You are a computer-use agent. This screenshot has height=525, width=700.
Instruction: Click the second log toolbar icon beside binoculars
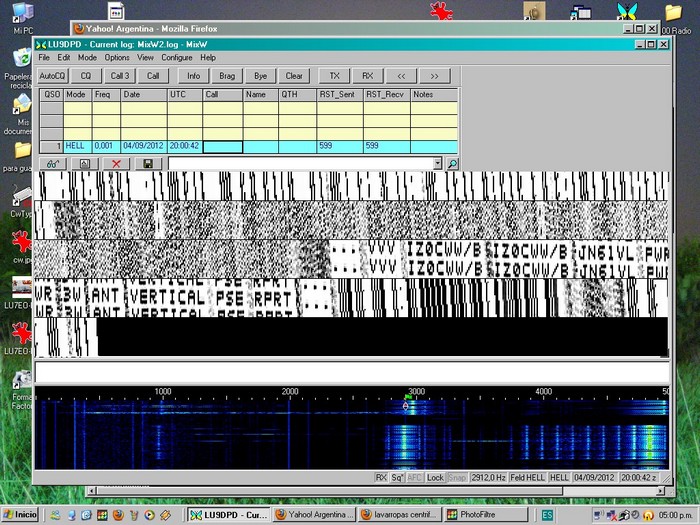(x=85, y=163)
